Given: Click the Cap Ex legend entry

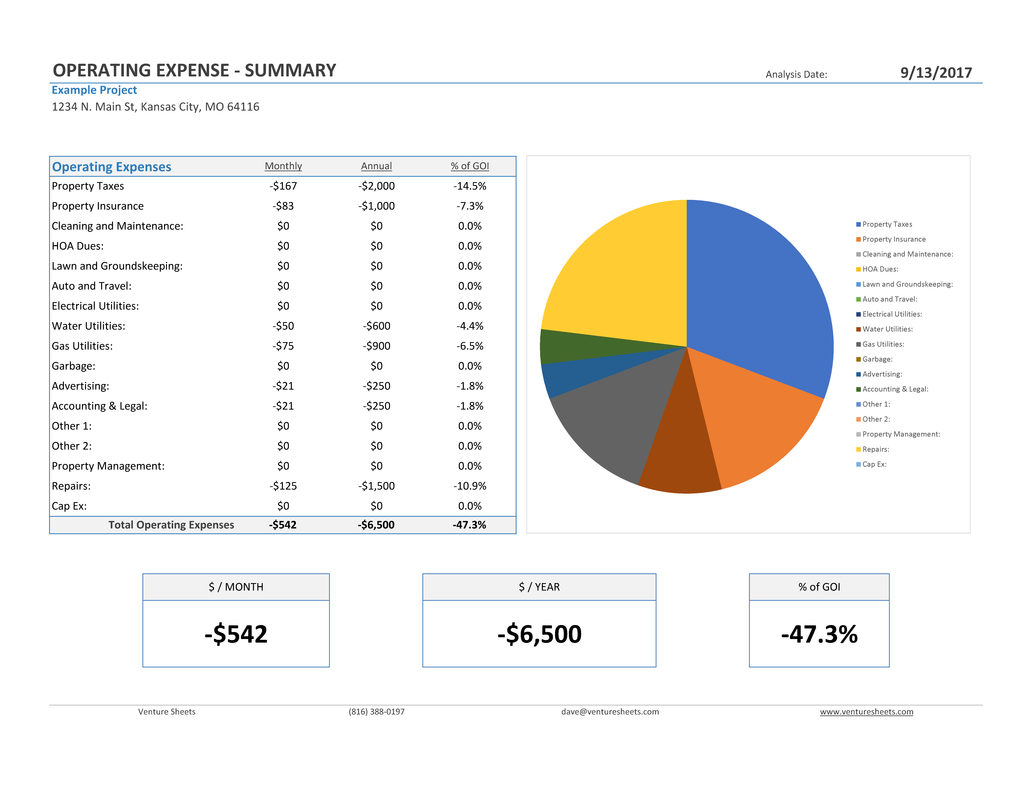Looking at the screenshot, I should tap(871, 464).
